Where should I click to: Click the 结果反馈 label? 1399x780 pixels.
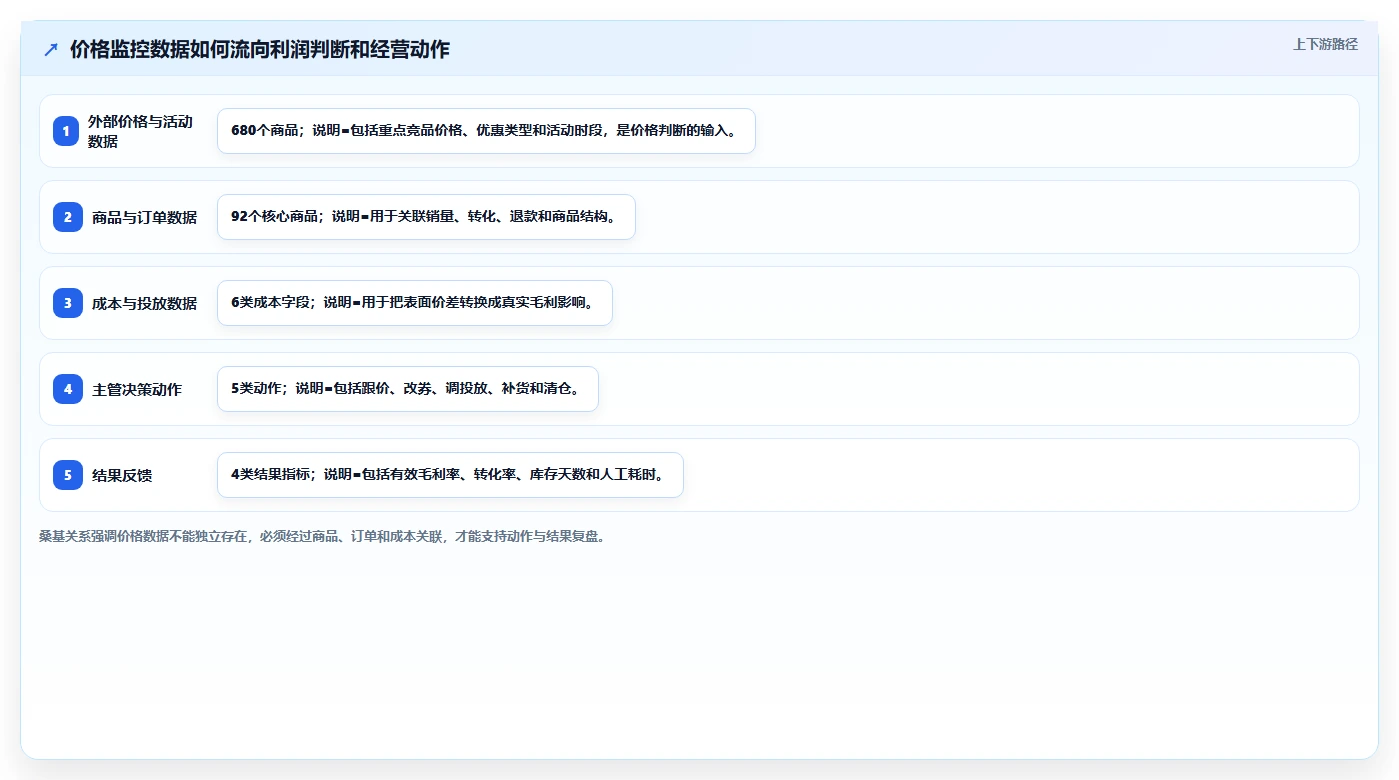click(x=122, y=475)
